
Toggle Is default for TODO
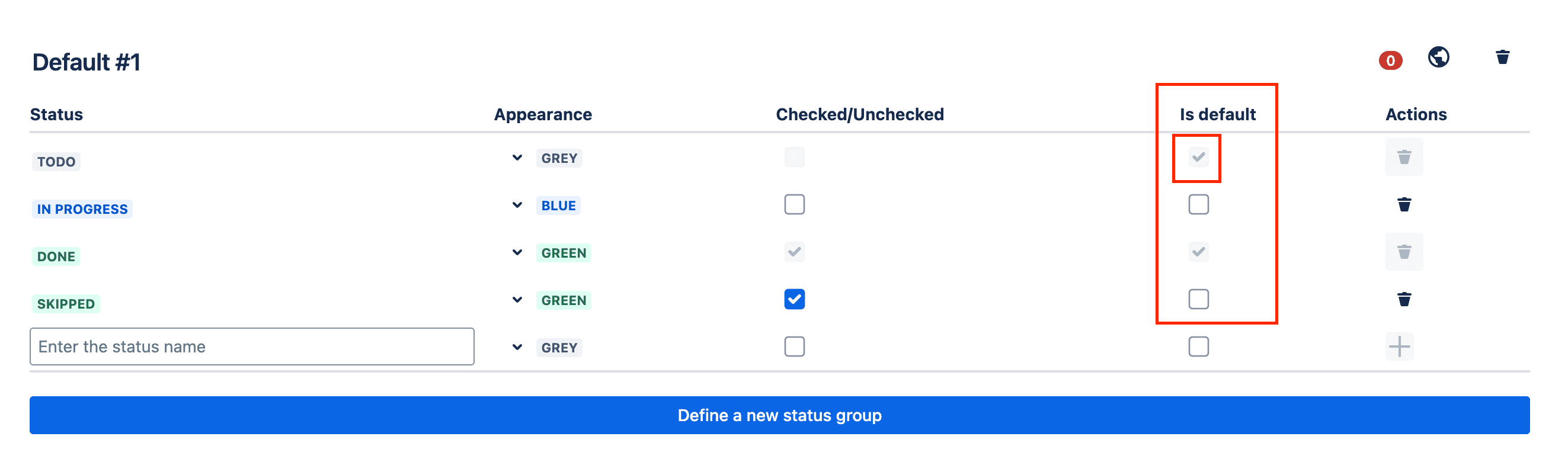[1198, 157]
